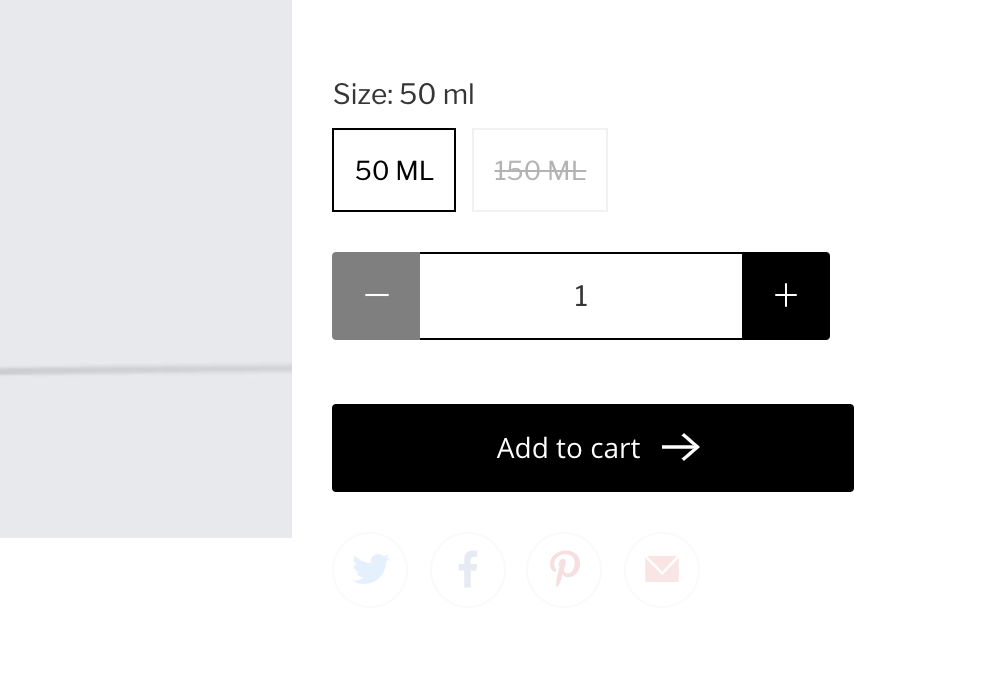Increase the quantity by one
The height and width of the screenshot is (698, 1006).
tap(786, 296)
